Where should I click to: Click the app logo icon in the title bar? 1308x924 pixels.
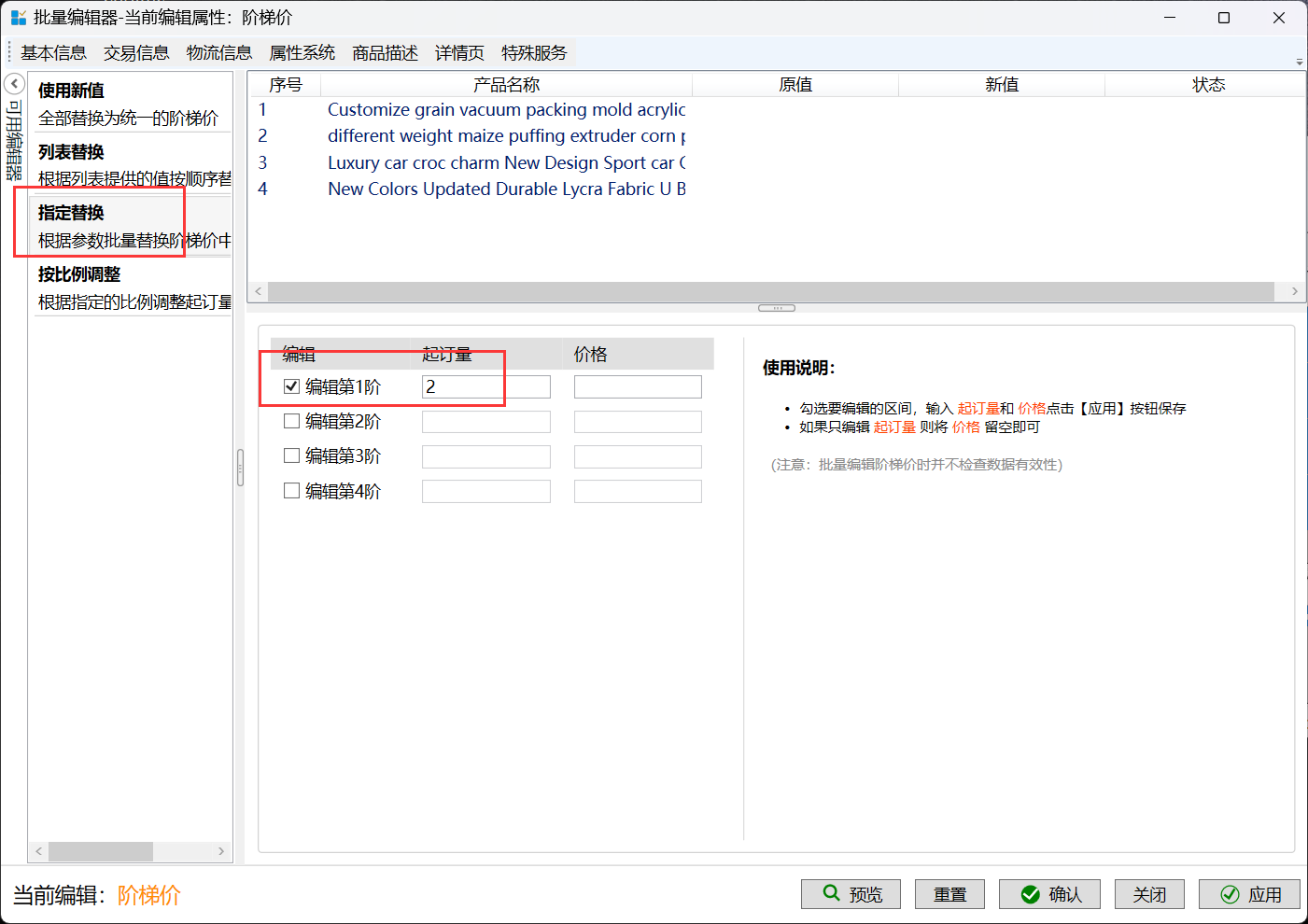click(18, 18)
